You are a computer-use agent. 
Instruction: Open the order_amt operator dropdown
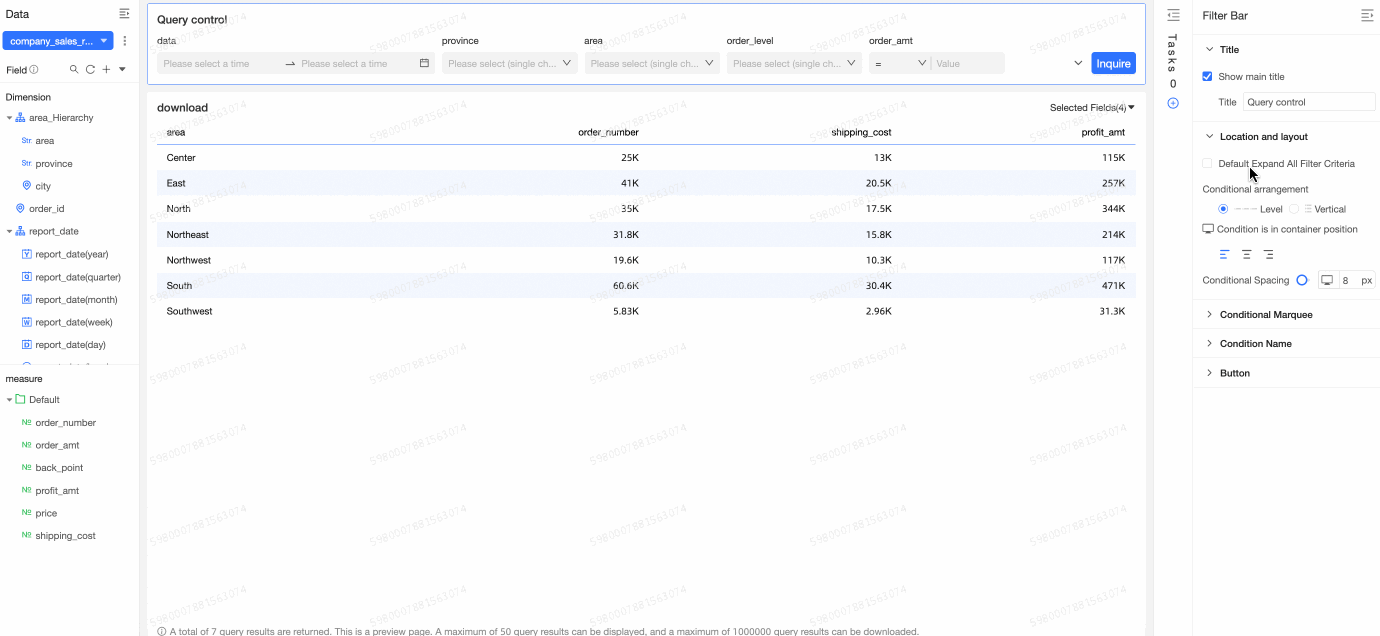click(x=899, y=63)
